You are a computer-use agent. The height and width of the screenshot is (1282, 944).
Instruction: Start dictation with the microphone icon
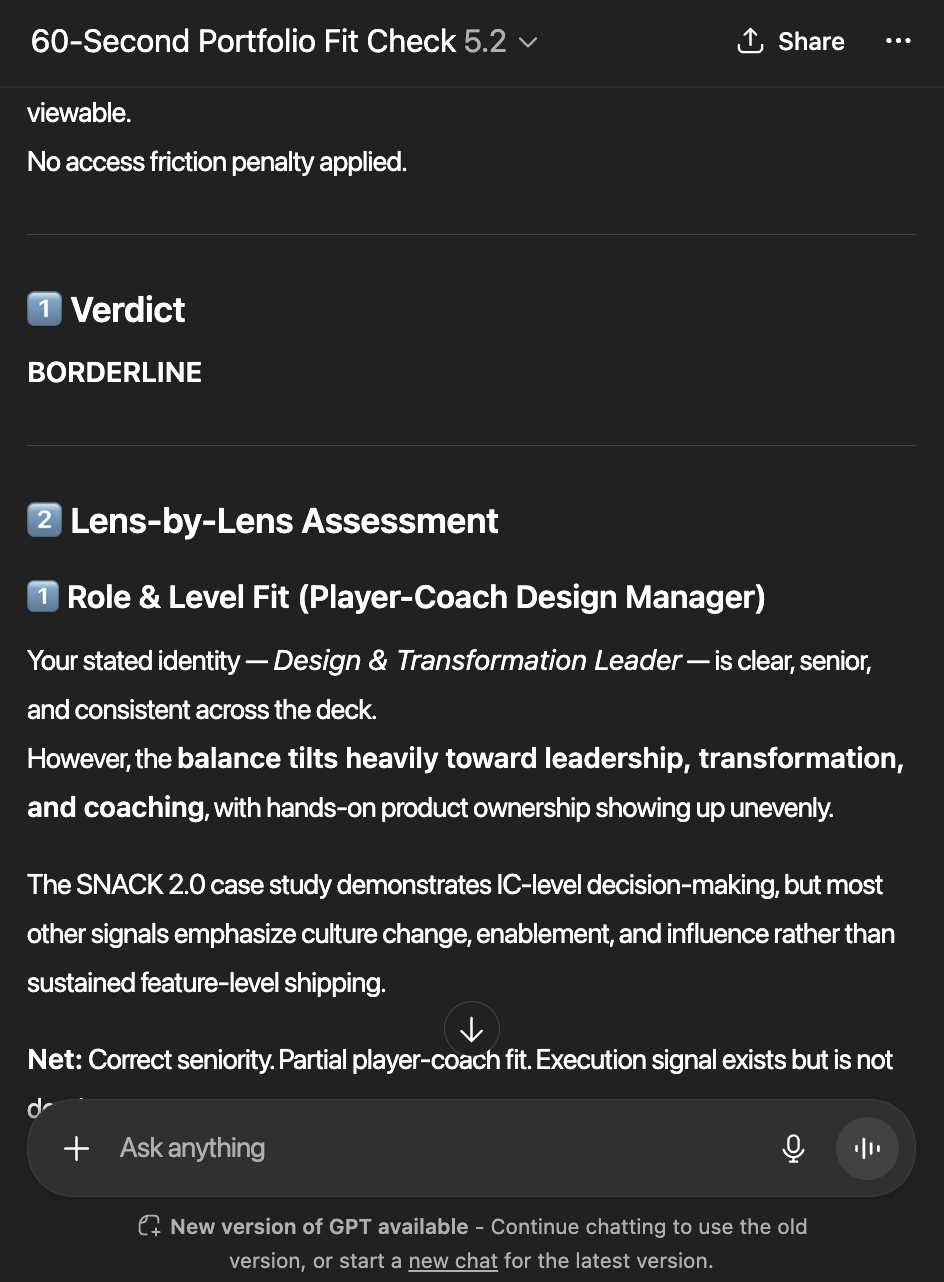[793, 1148]
